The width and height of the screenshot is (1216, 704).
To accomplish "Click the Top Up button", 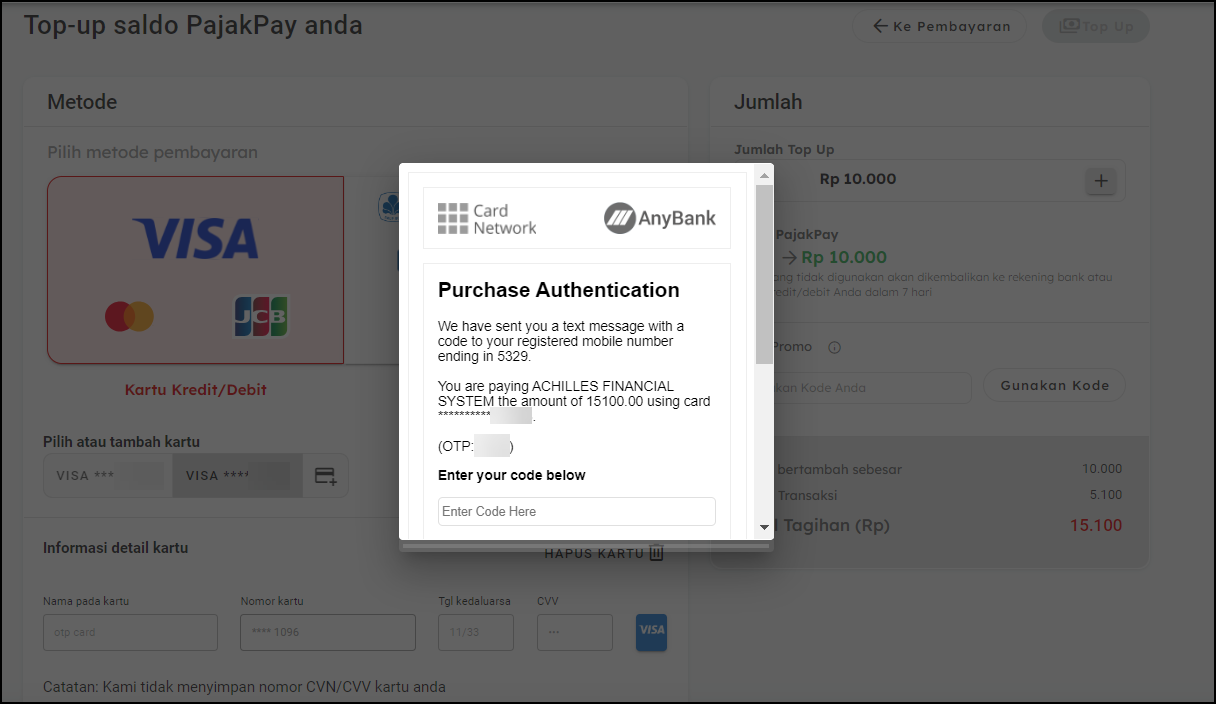I will tap(1096, 27).
